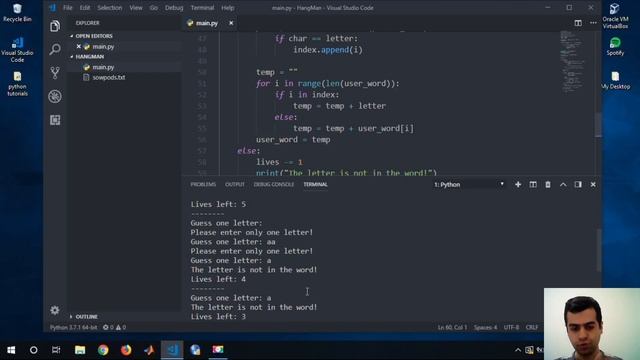Switch to the Output panel tab
Viewport: 640px width, 360px height.
click(x=235, y=184)
